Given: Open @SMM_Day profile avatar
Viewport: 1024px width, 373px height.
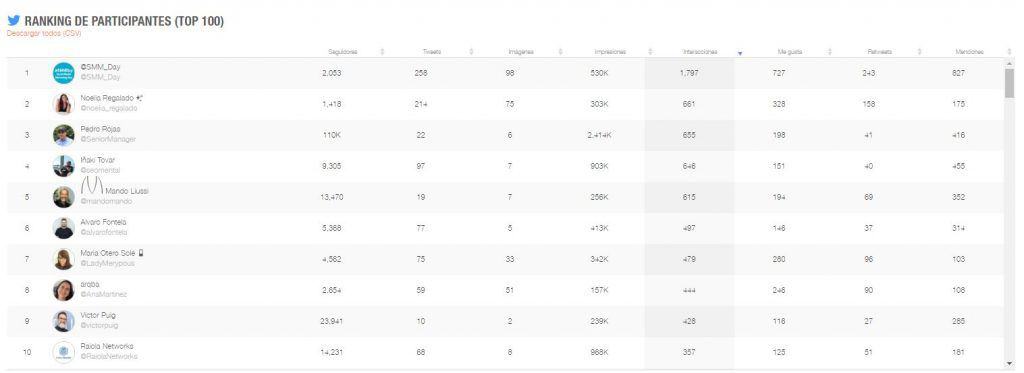Looking at the screenshot, I should tap(63, 73).
